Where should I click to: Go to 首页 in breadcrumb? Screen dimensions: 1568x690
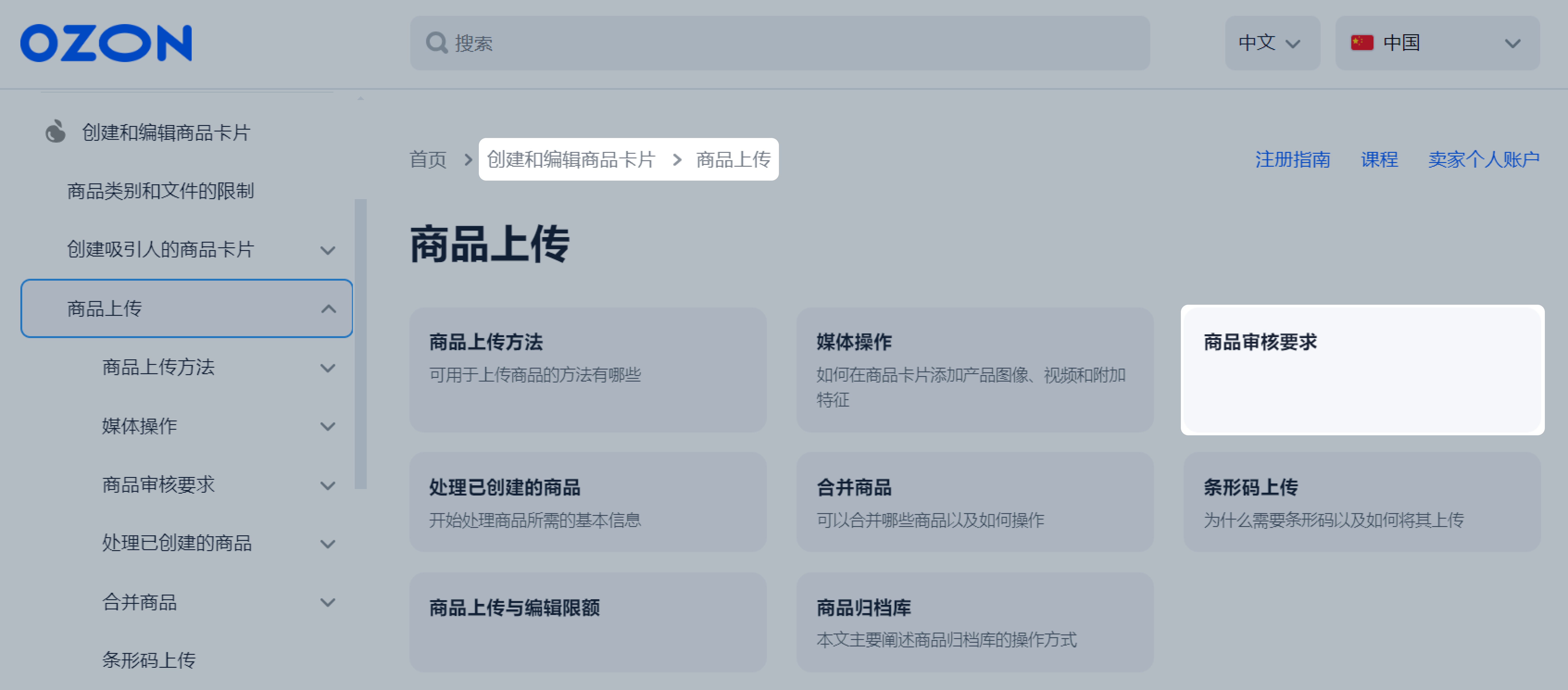pyautogui.click(x=428, y=160)
